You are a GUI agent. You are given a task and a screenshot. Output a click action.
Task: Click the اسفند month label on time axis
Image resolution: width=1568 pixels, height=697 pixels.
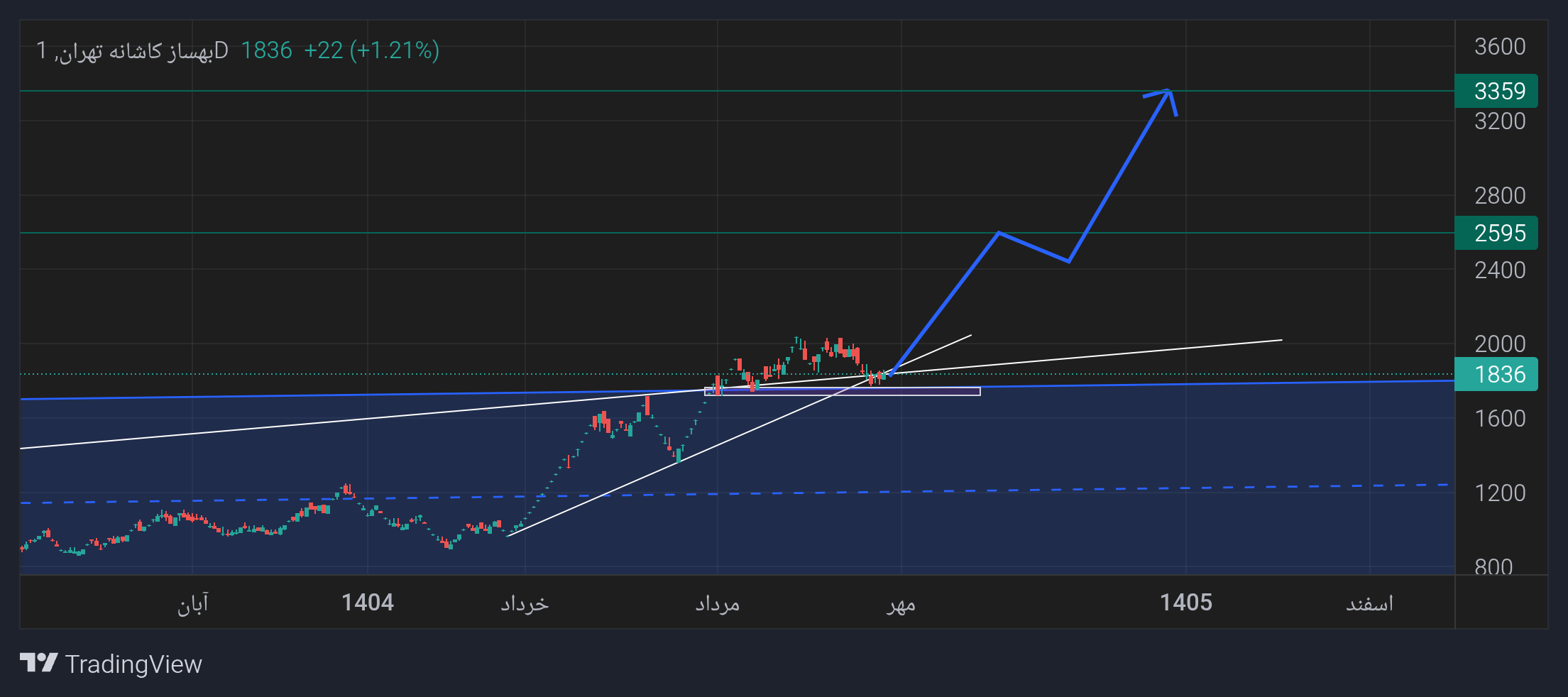1369,604
